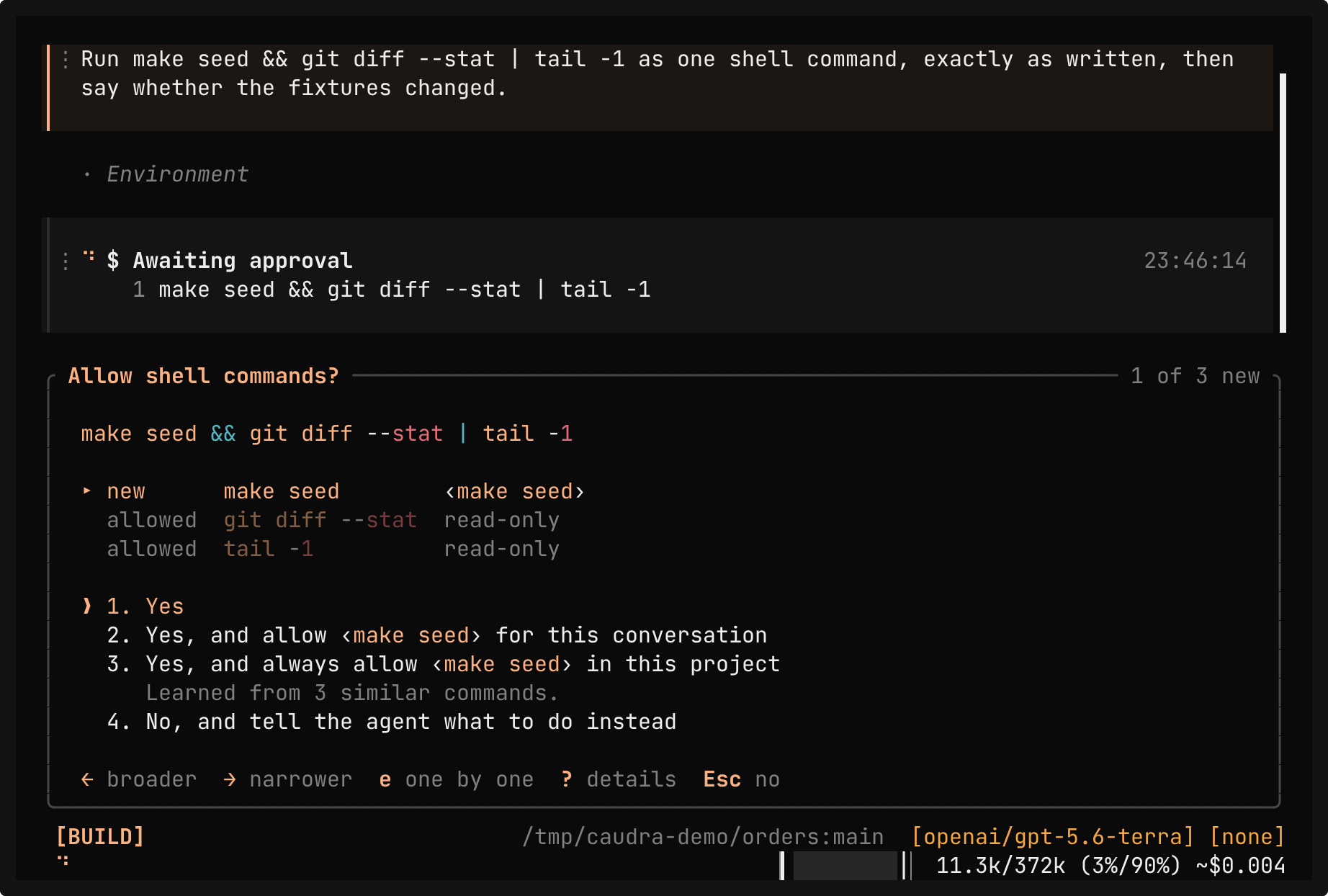Click the selection marker before 1. Yes
The height and width of the screenshot is (896, 1328).
(x=87, y=606)
